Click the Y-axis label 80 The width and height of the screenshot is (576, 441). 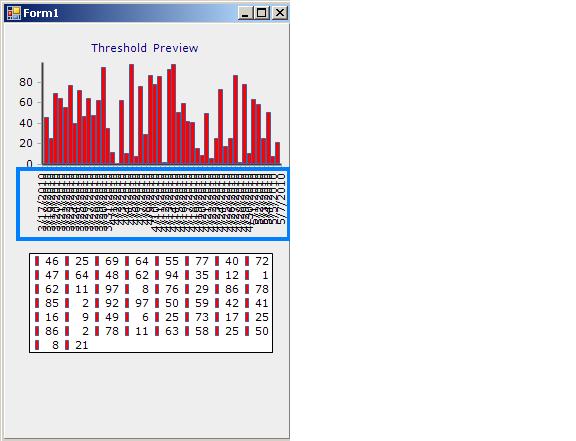click(26, 82)
